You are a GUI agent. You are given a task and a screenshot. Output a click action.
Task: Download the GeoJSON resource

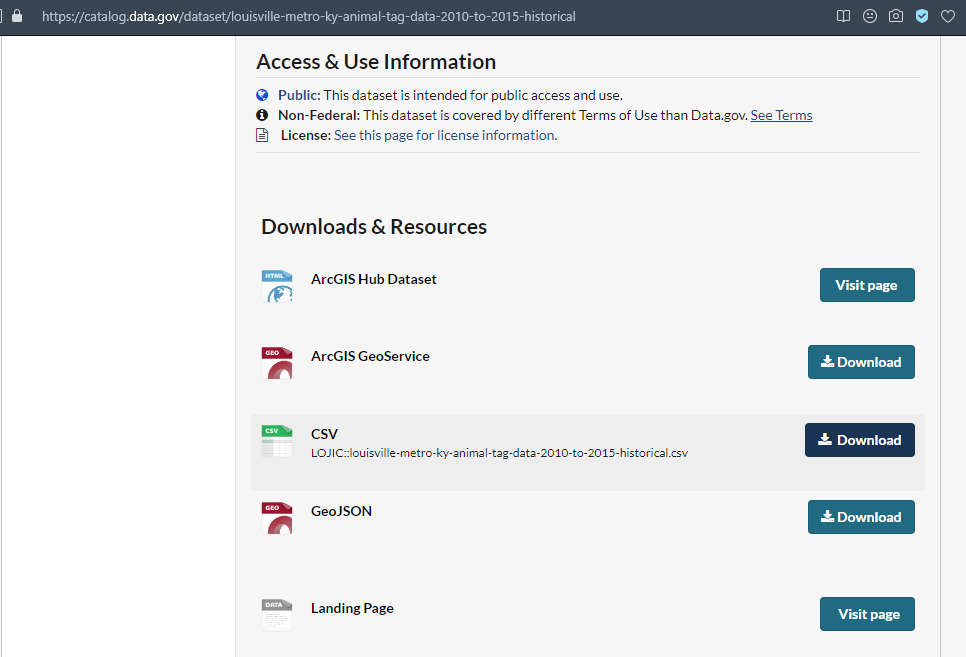(x=860, y=517)
